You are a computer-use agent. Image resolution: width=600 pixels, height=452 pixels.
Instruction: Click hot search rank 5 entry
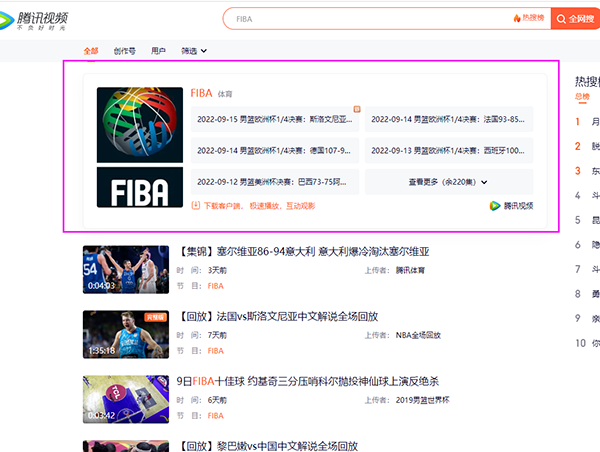587,220
